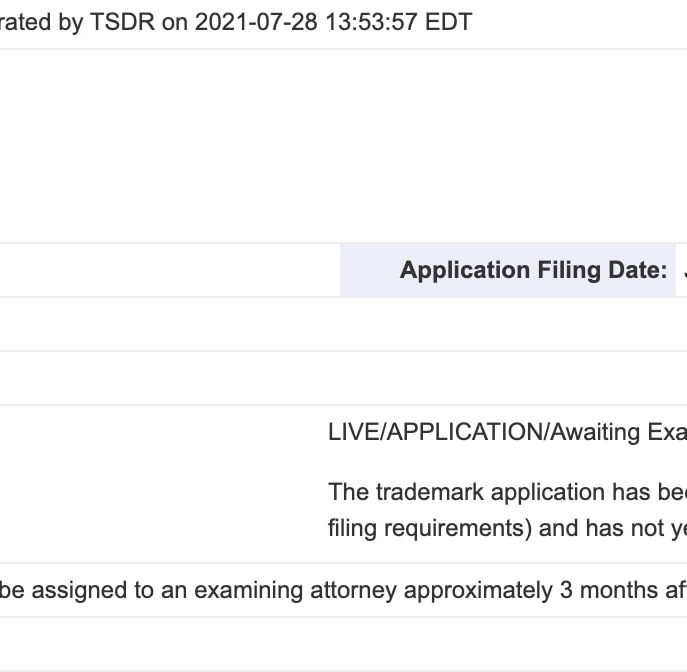Click the TSDR word in header line
The image size is (687, 672).
(122, 21)
